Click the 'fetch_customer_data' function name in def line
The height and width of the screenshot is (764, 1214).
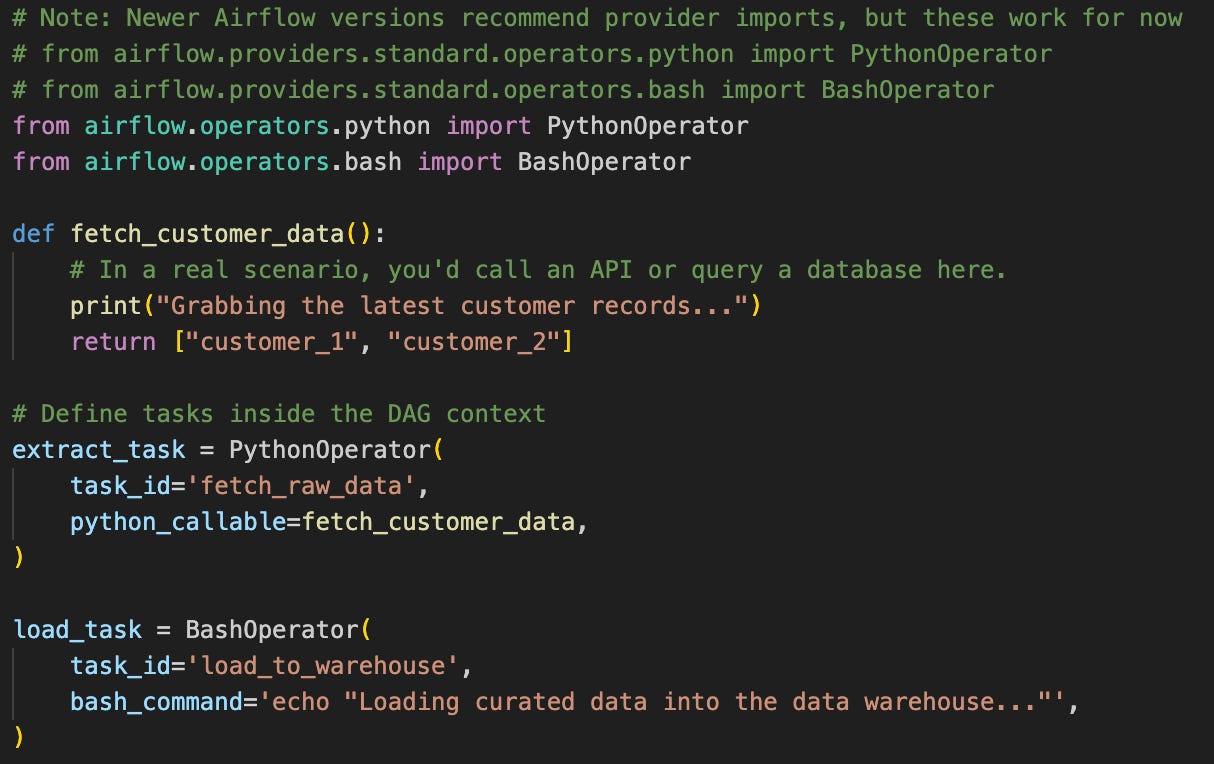(208, 234)
